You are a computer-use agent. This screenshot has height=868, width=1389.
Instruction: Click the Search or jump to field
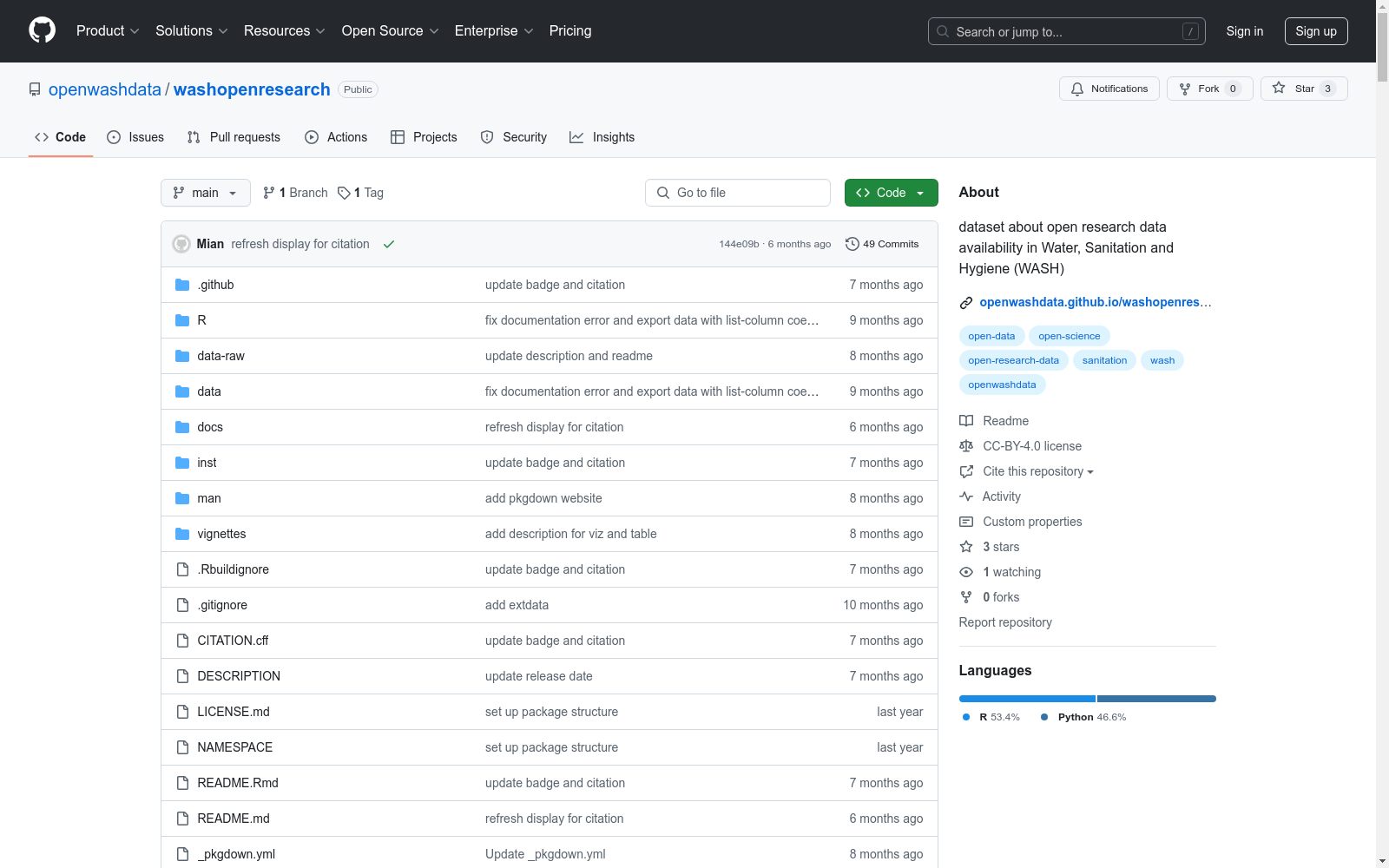(1067, 31)
